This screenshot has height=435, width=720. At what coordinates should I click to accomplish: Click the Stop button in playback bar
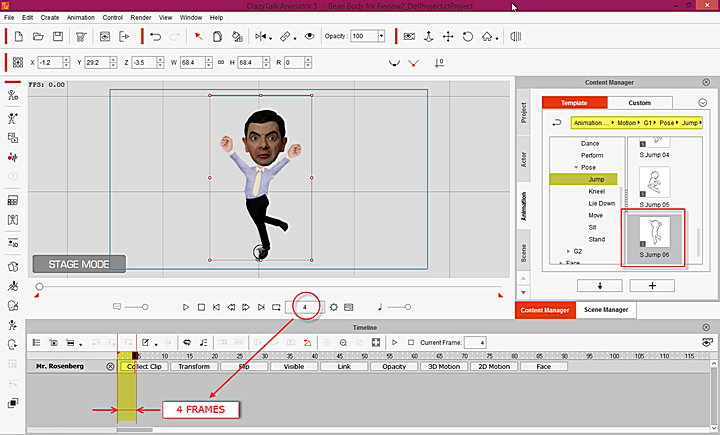tap(201, 307)
